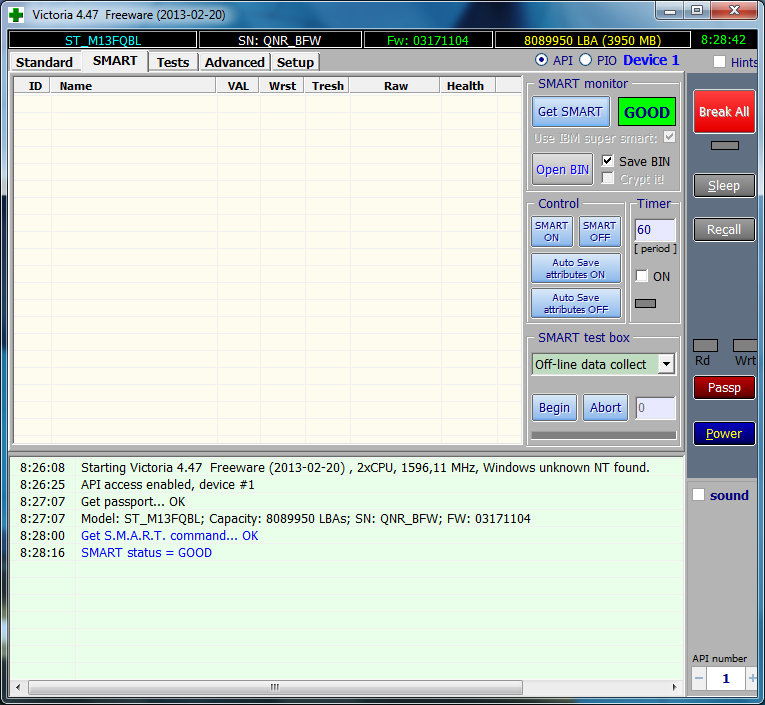Screen dimensions: 765x705
Task: Toggle the Crypt it checkbox
Action: [x=607, y=178]
